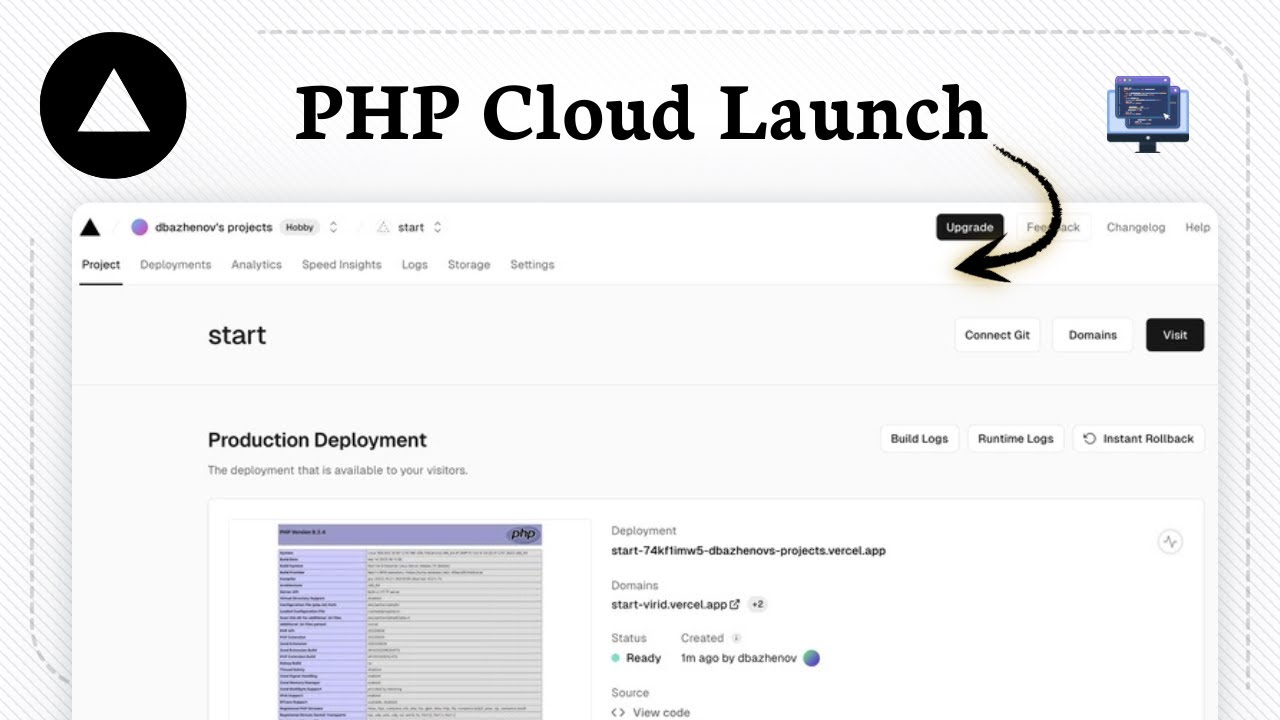
Task: Click the dbazhenov's projects avatar icon
Action: (140, 227)
